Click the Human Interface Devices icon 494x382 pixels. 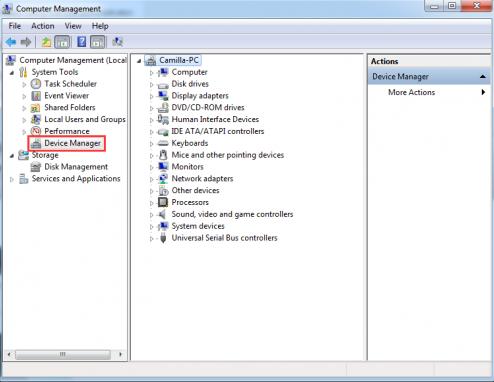(x=163, y=119)
